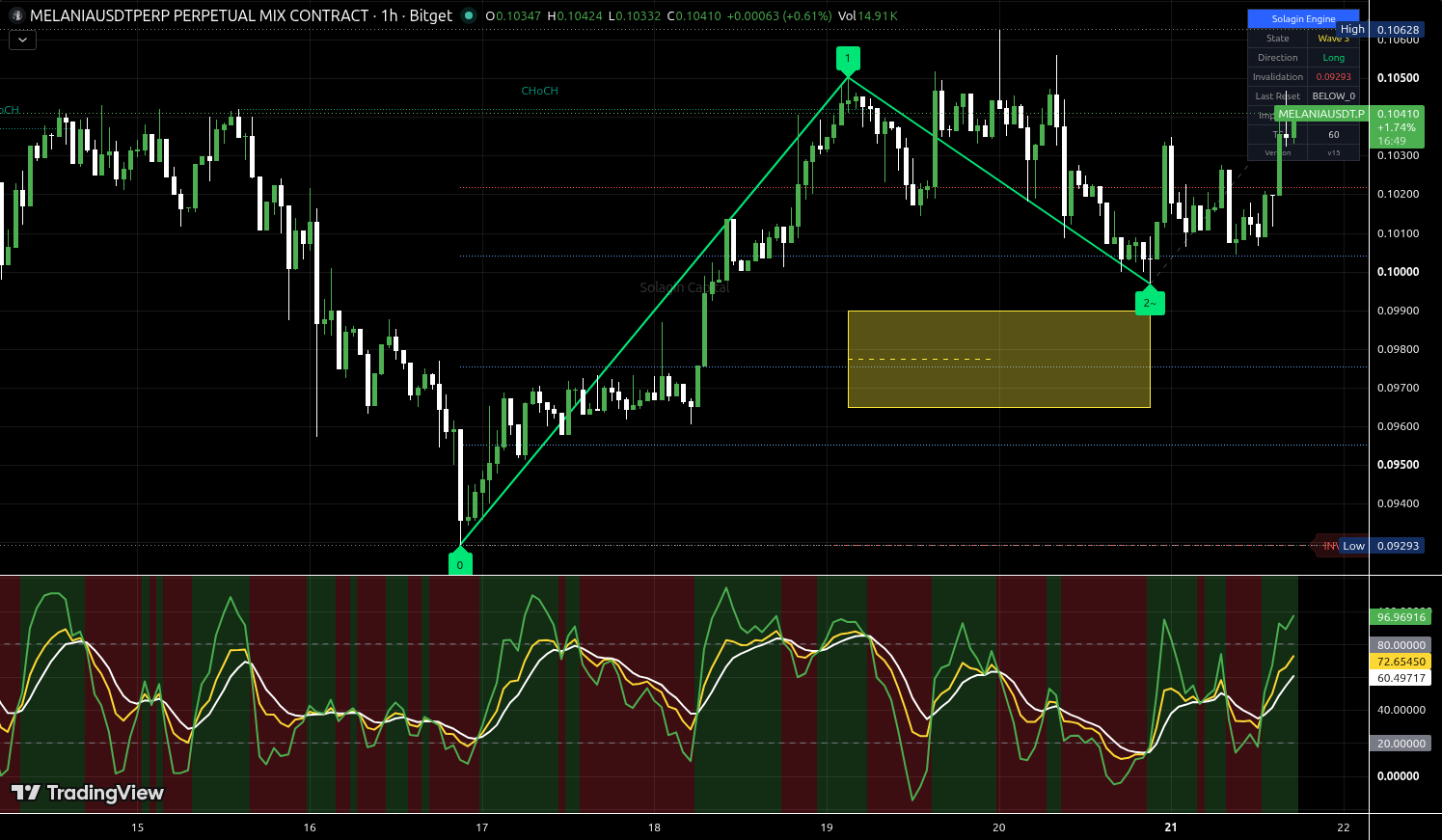Click the 80.00000 oscillator level label
Image resolution: width=1442 pixels, height=840 pixels.
[1401, 645]
